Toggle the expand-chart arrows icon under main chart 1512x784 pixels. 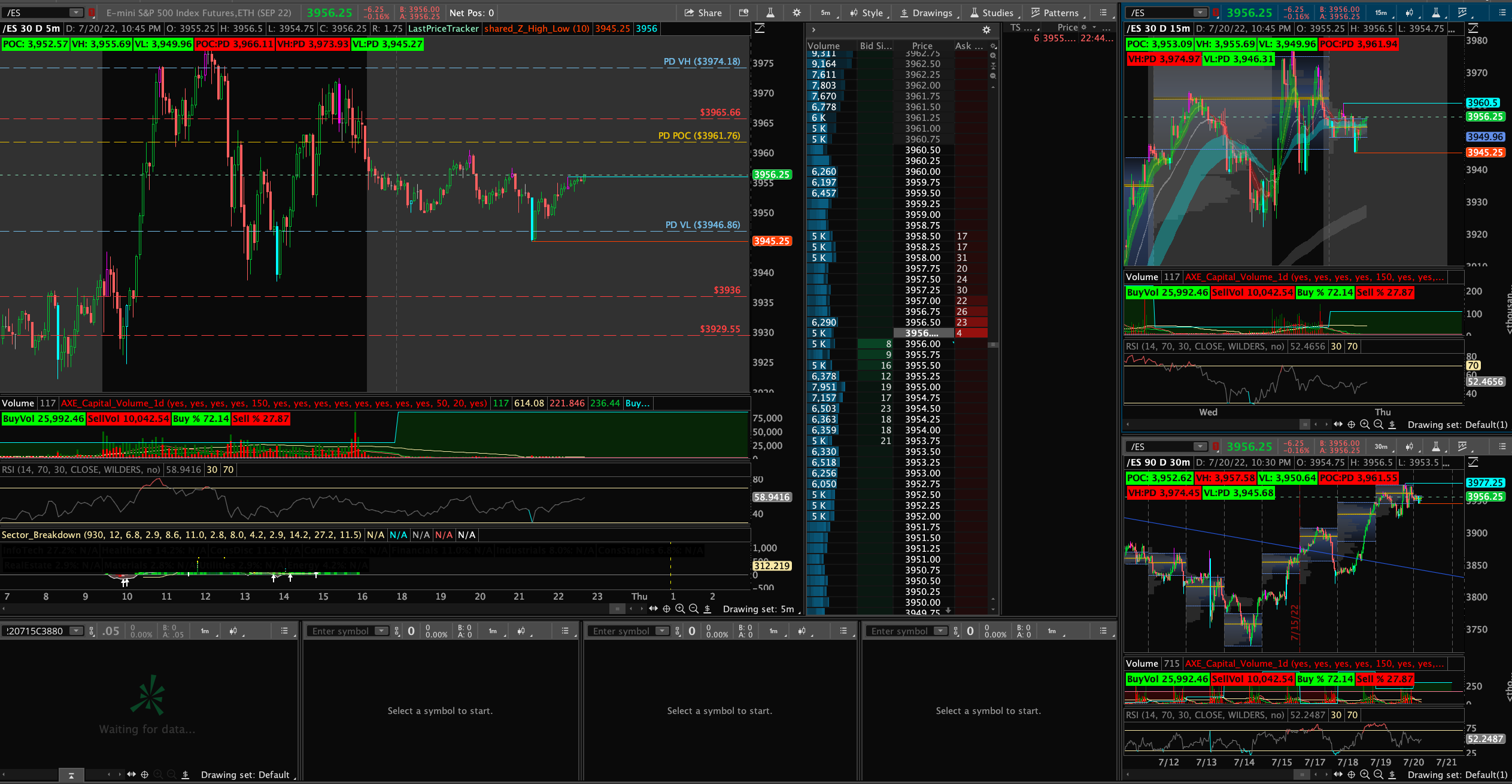pyautogui.click(x=653, y=609)
